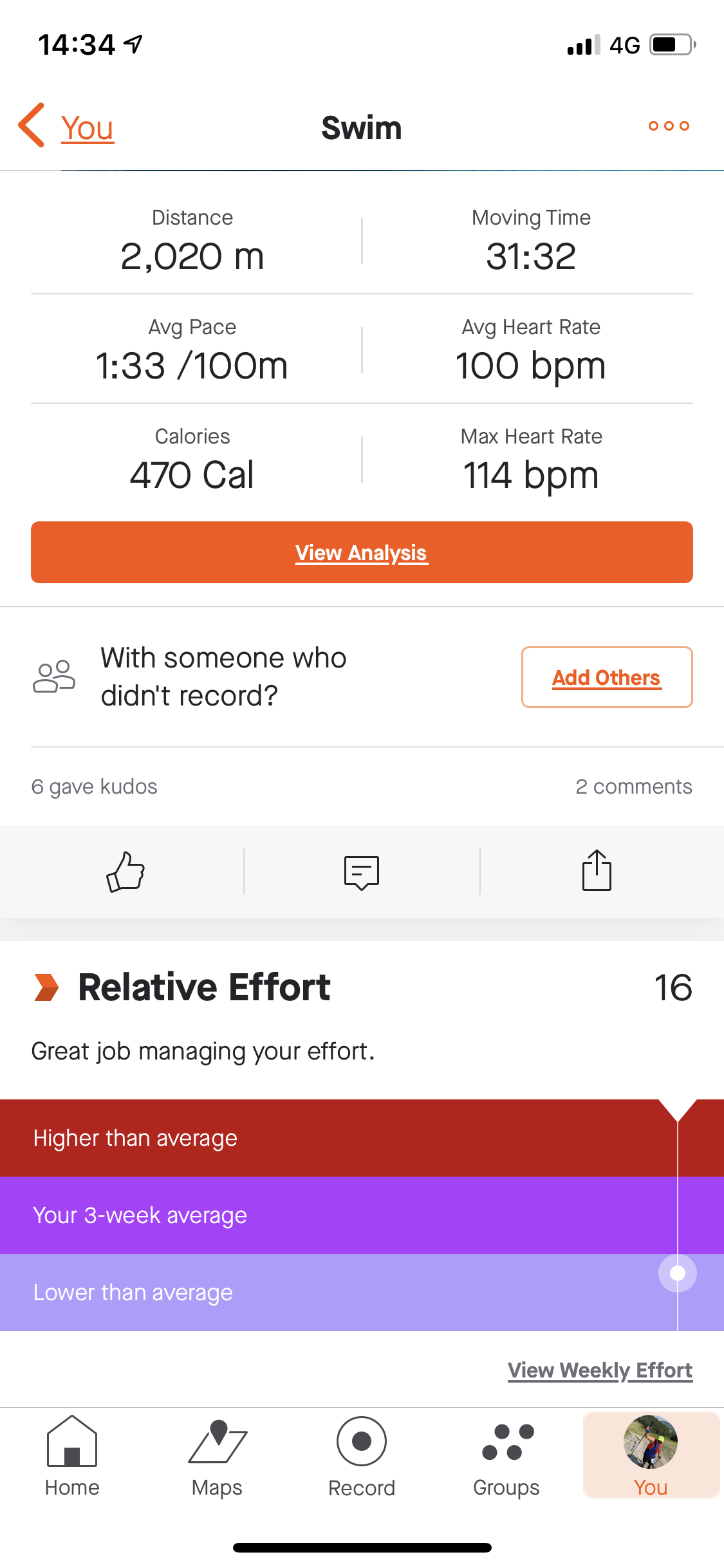Screen dimensions: 724x1568
Task: Tap the relative effort marker dot
Action: pos(677,1273)
